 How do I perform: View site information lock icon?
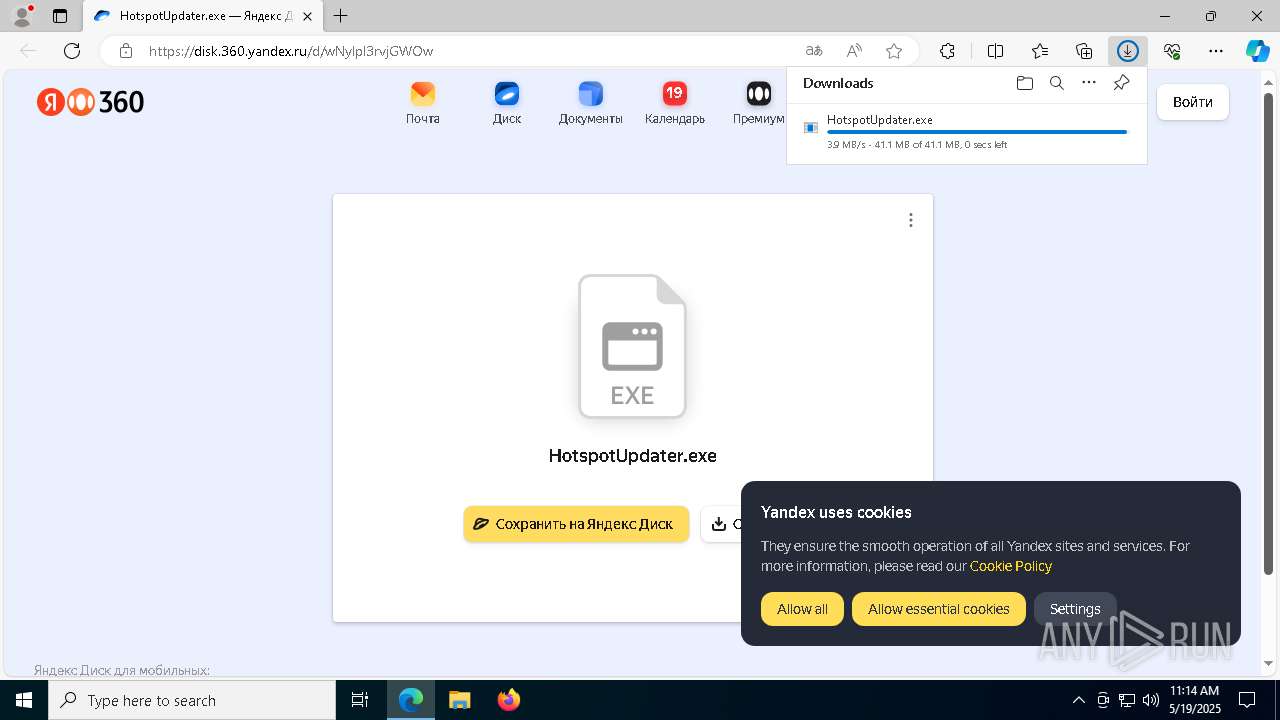pos(125,51)
